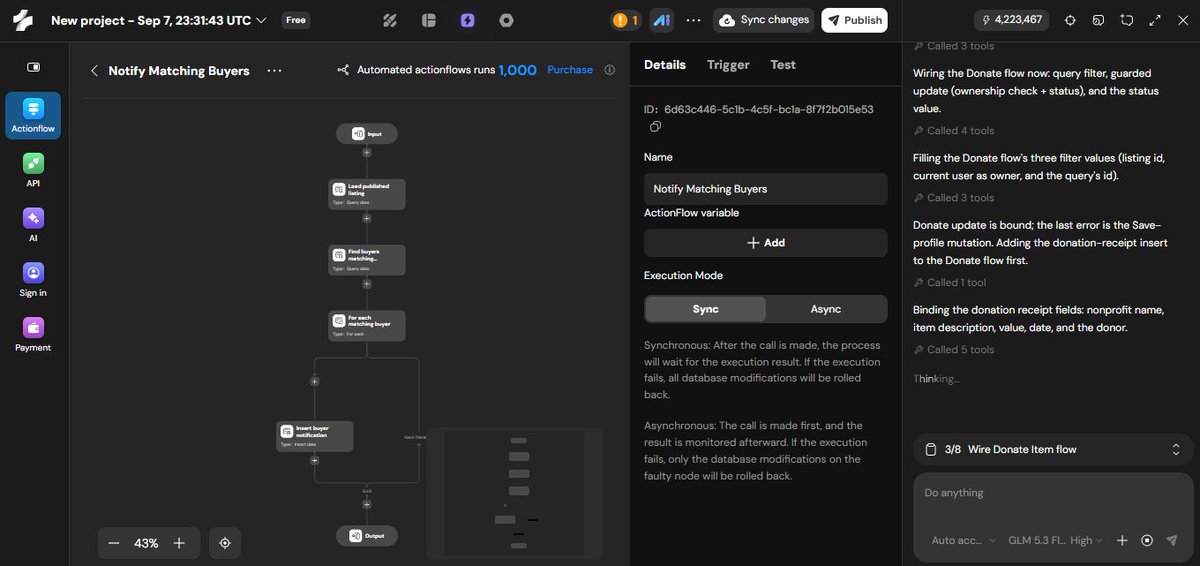Screen dimensions: 1200x566
Task: Switch to the Test tab
Action: tap(783, 64)
